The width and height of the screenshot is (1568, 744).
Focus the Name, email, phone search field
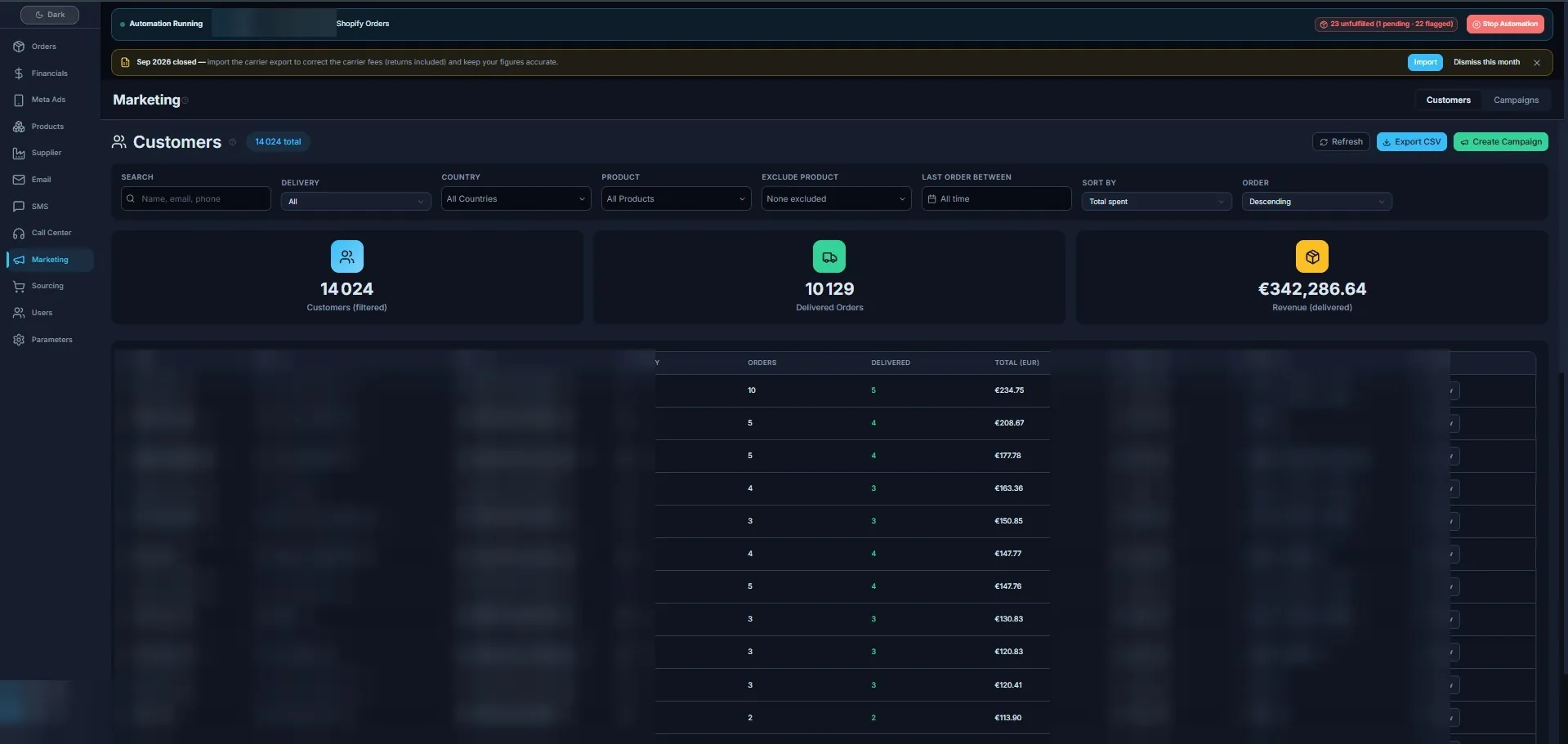point(196,198)
